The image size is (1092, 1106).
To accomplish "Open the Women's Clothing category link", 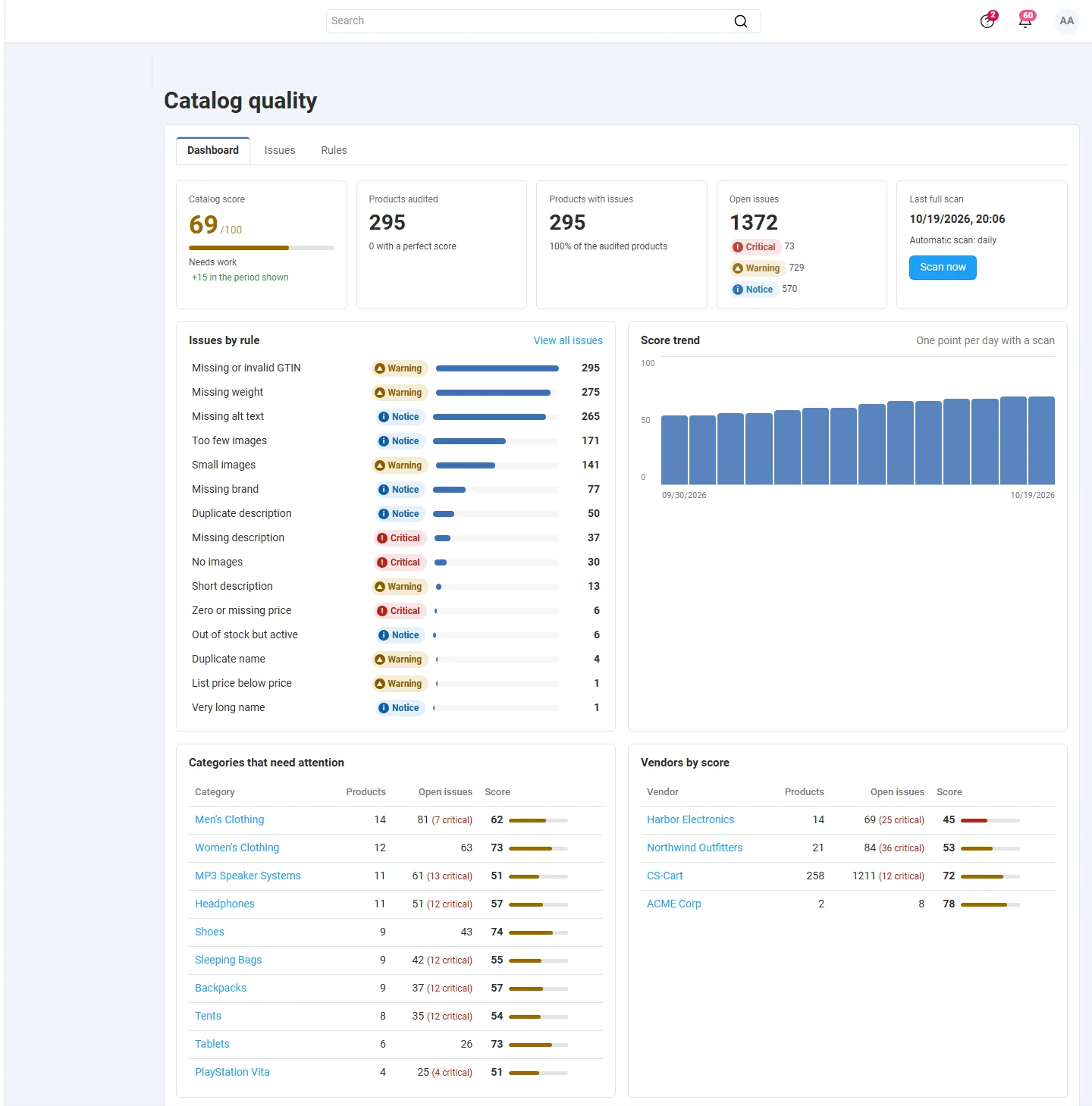I will coord(237,848).
